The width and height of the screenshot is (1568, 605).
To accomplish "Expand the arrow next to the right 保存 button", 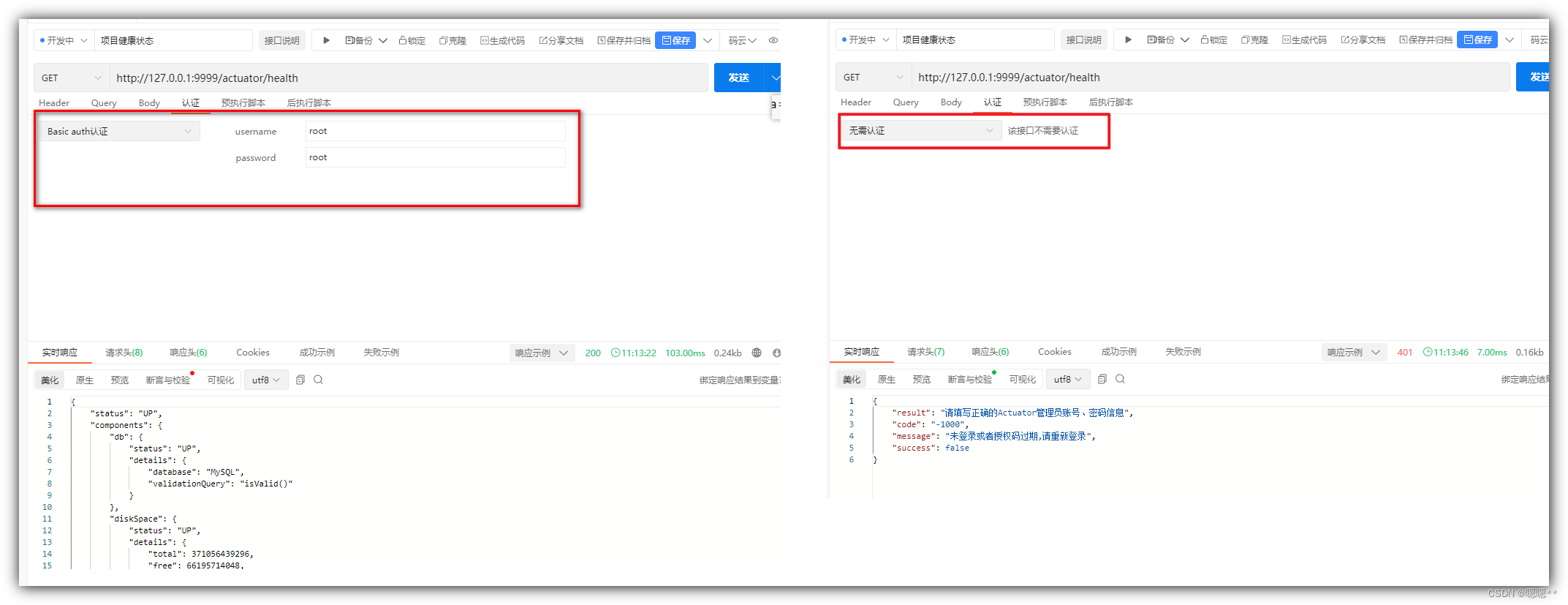I will click(x=1509, y=40).
